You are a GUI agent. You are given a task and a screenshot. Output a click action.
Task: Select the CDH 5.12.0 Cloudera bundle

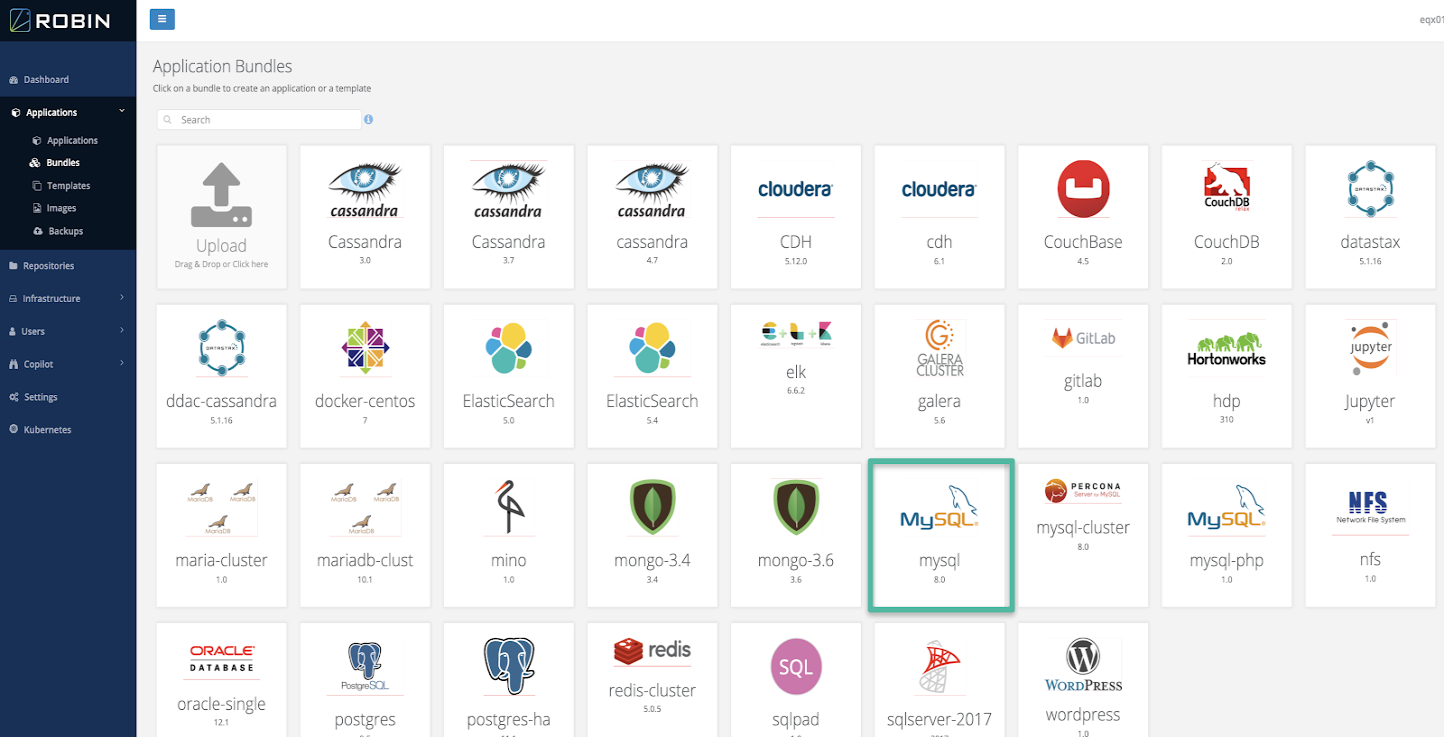(796, 217)
